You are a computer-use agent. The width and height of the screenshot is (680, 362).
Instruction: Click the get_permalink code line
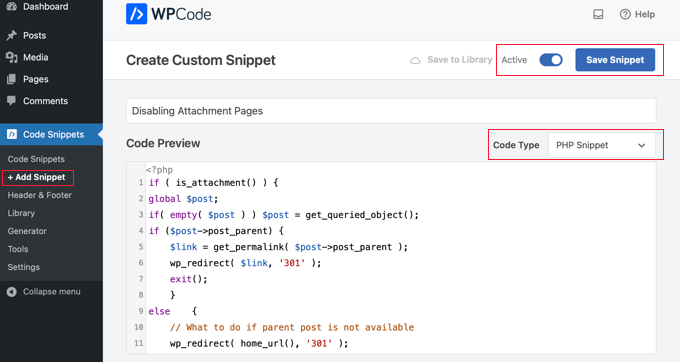289,247
